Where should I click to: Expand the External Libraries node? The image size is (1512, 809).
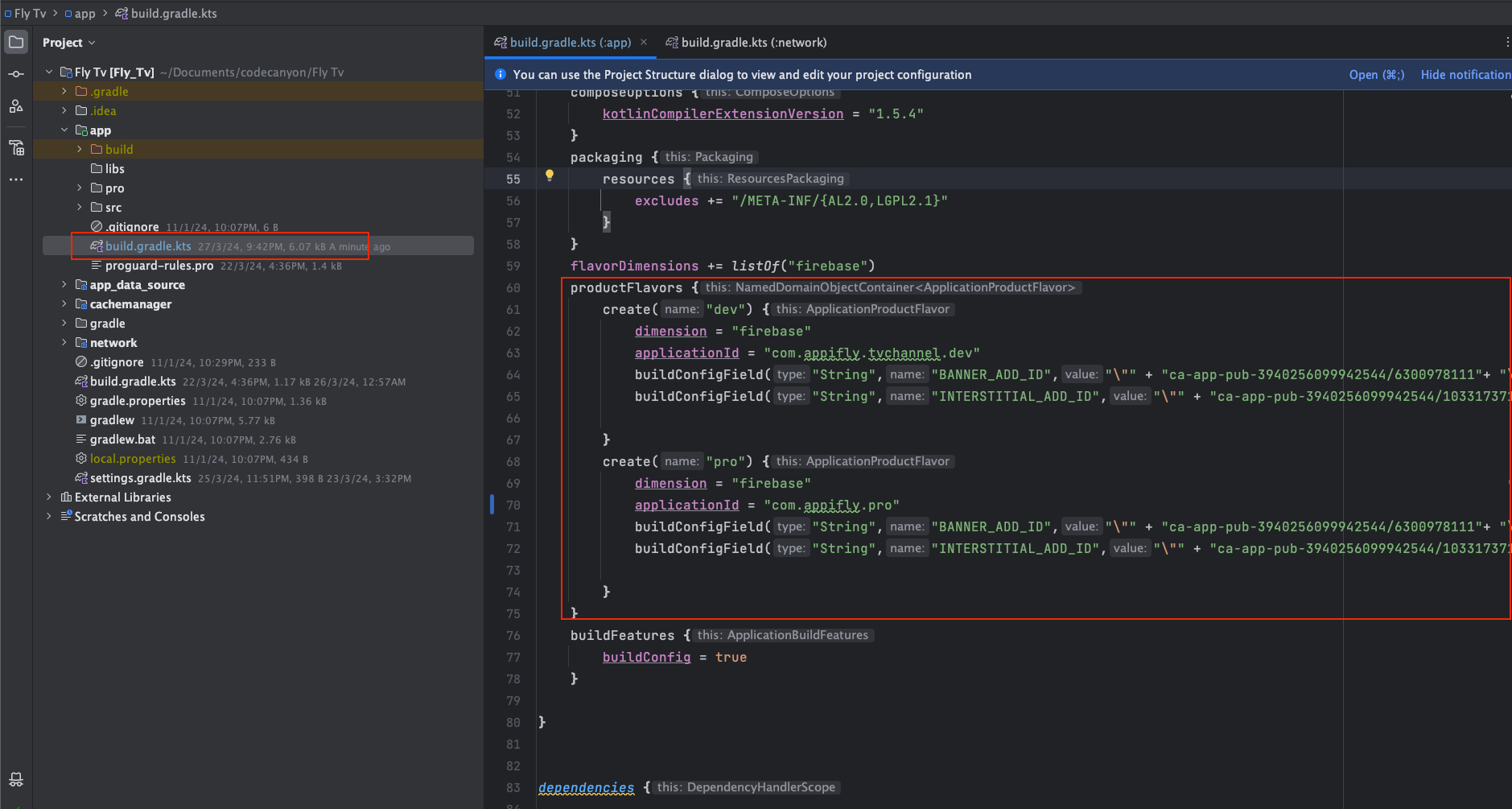click(x=49, y=497)
